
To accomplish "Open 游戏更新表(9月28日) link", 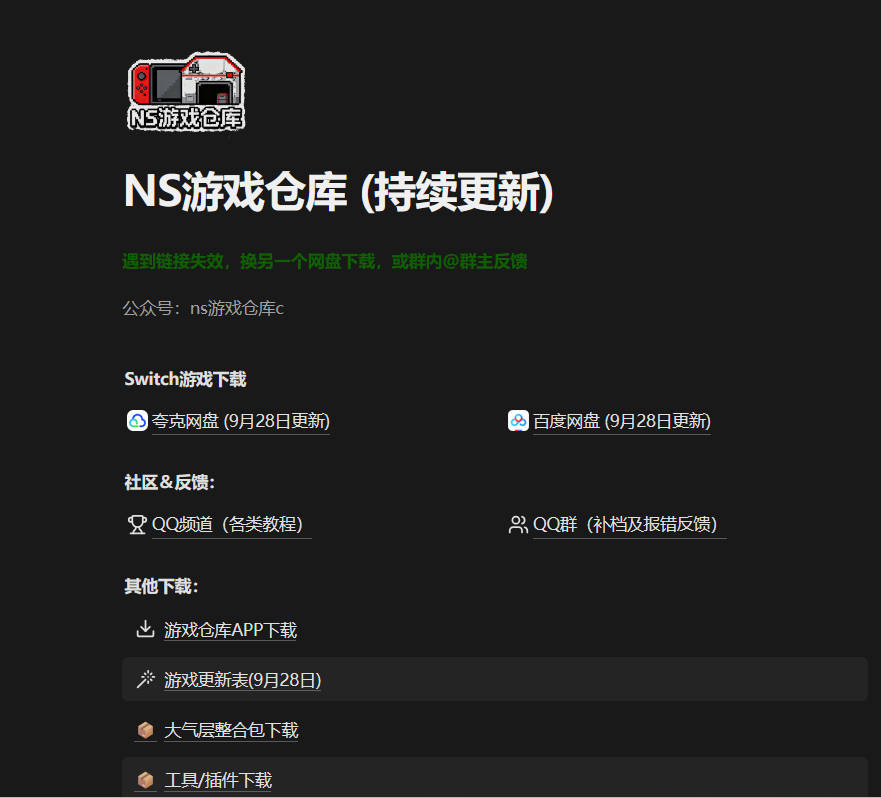I will point(243,680).
